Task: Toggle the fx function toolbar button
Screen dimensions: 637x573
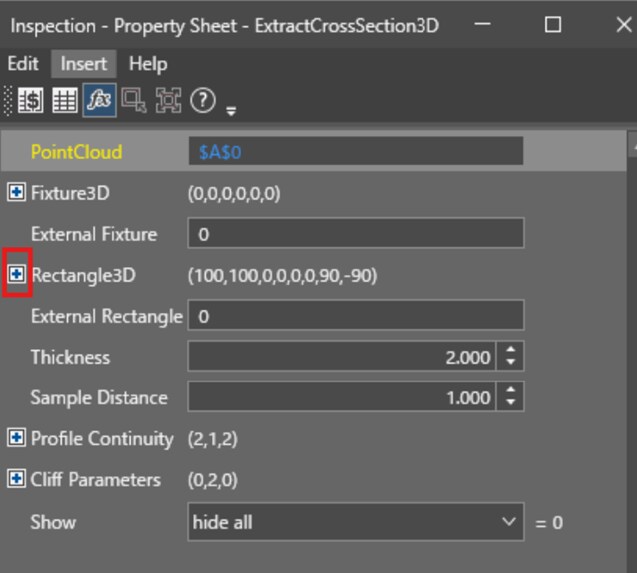Action: point(99,100)
